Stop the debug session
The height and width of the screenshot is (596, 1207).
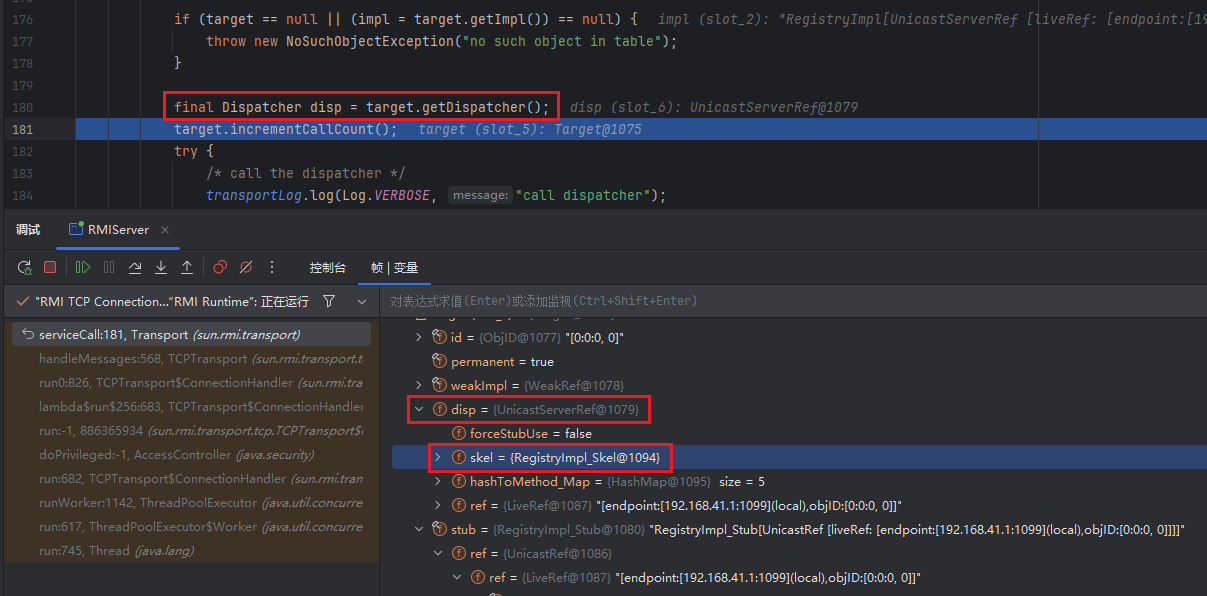click(50, 268)
